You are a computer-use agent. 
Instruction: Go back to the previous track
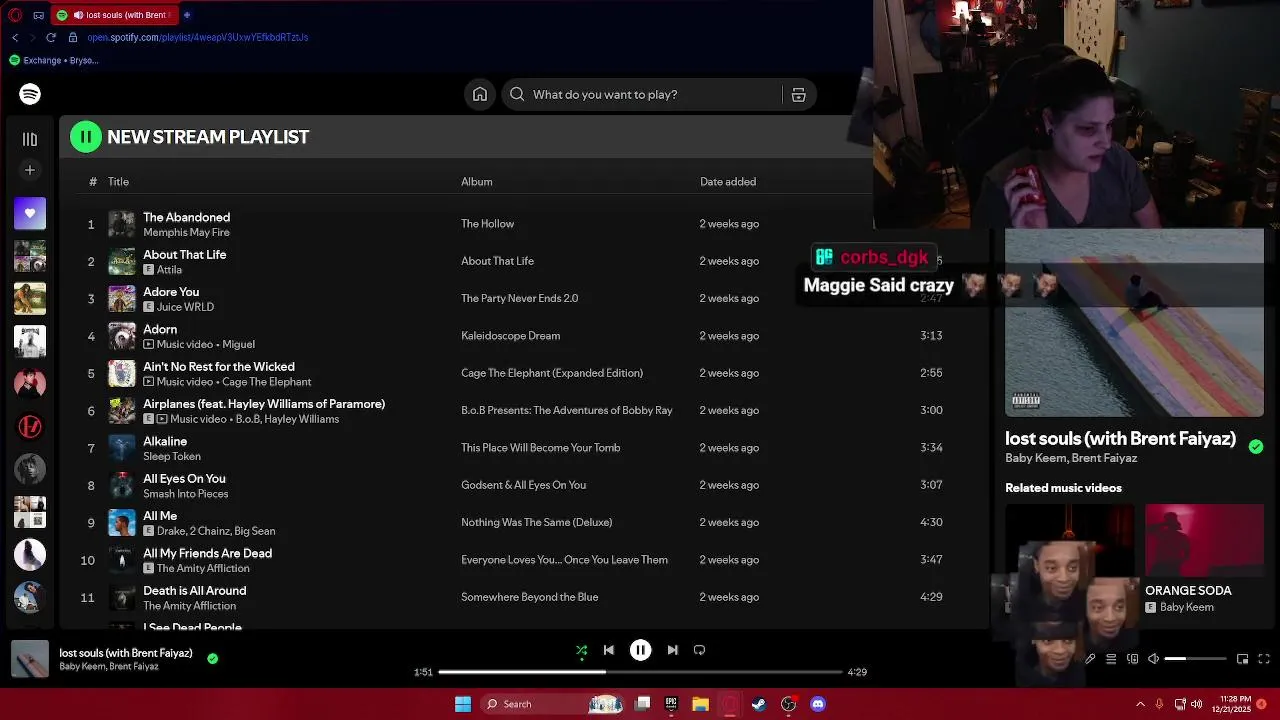[x=608, y=650]
